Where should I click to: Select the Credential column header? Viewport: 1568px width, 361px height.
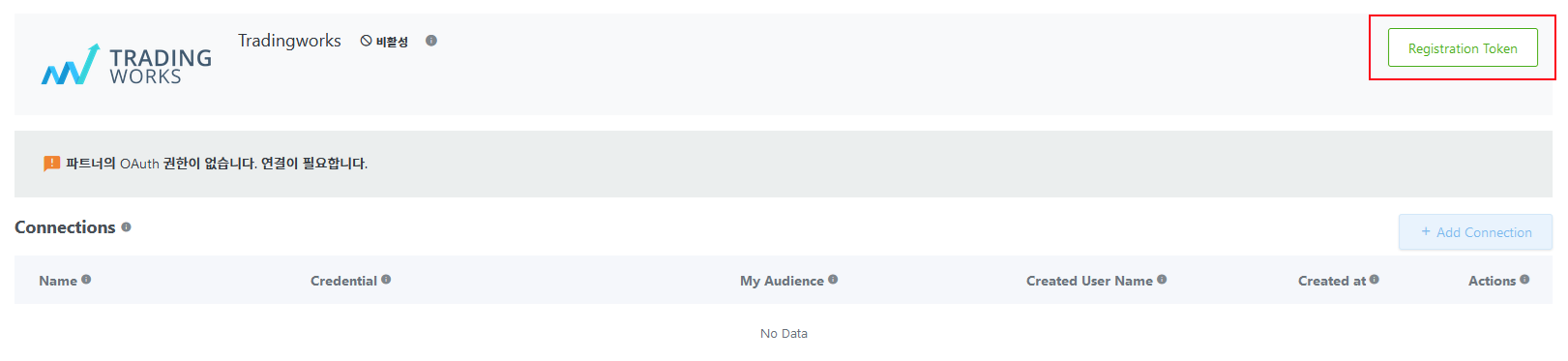coord(343,281)
